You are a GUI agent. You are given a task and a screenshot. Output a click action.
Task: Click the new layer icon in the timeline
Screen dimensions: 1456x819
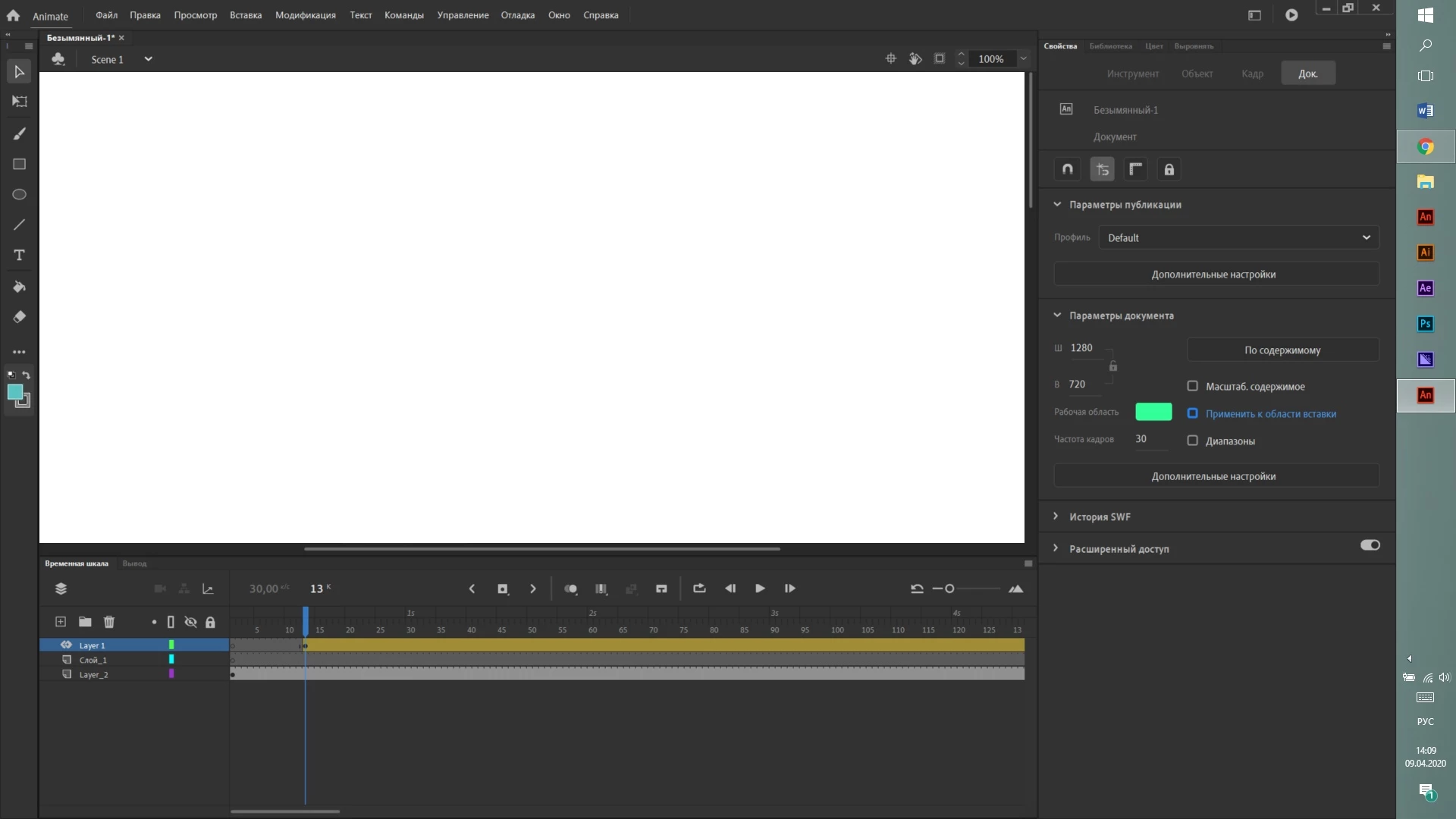61,622
